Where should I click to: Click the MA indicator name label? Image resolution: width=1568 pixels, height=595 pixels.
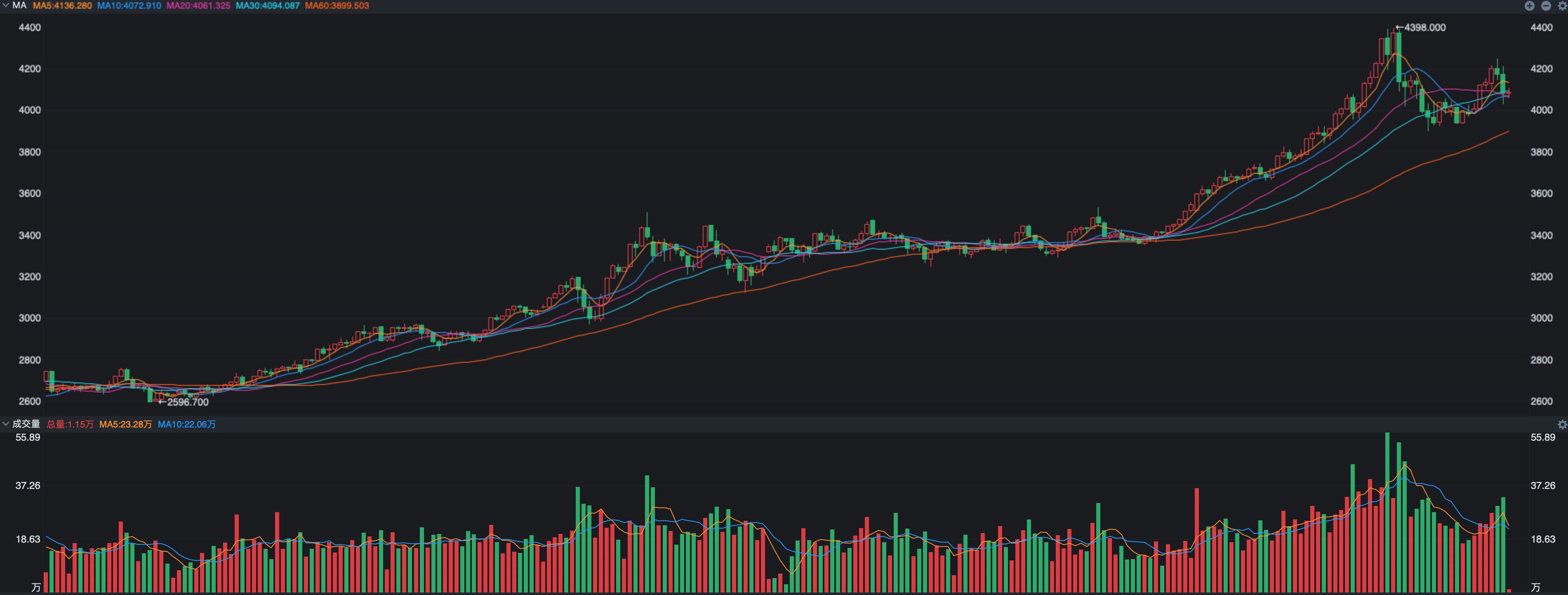click(19, 5)
